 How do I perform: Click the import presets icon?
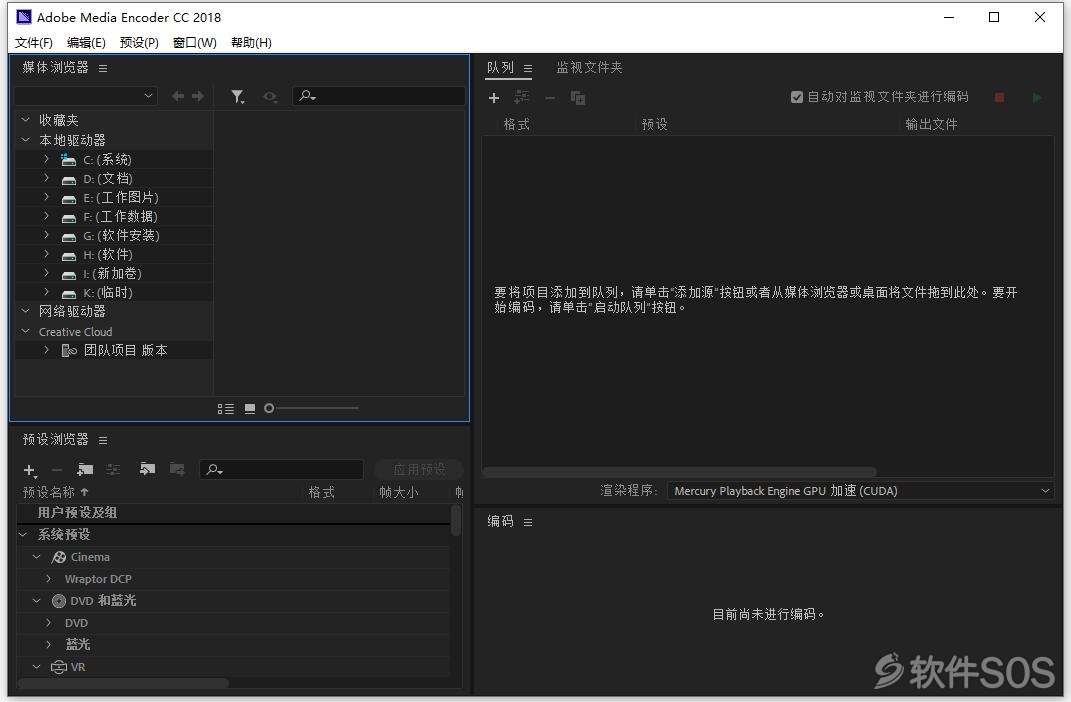(x=147, y=468)
